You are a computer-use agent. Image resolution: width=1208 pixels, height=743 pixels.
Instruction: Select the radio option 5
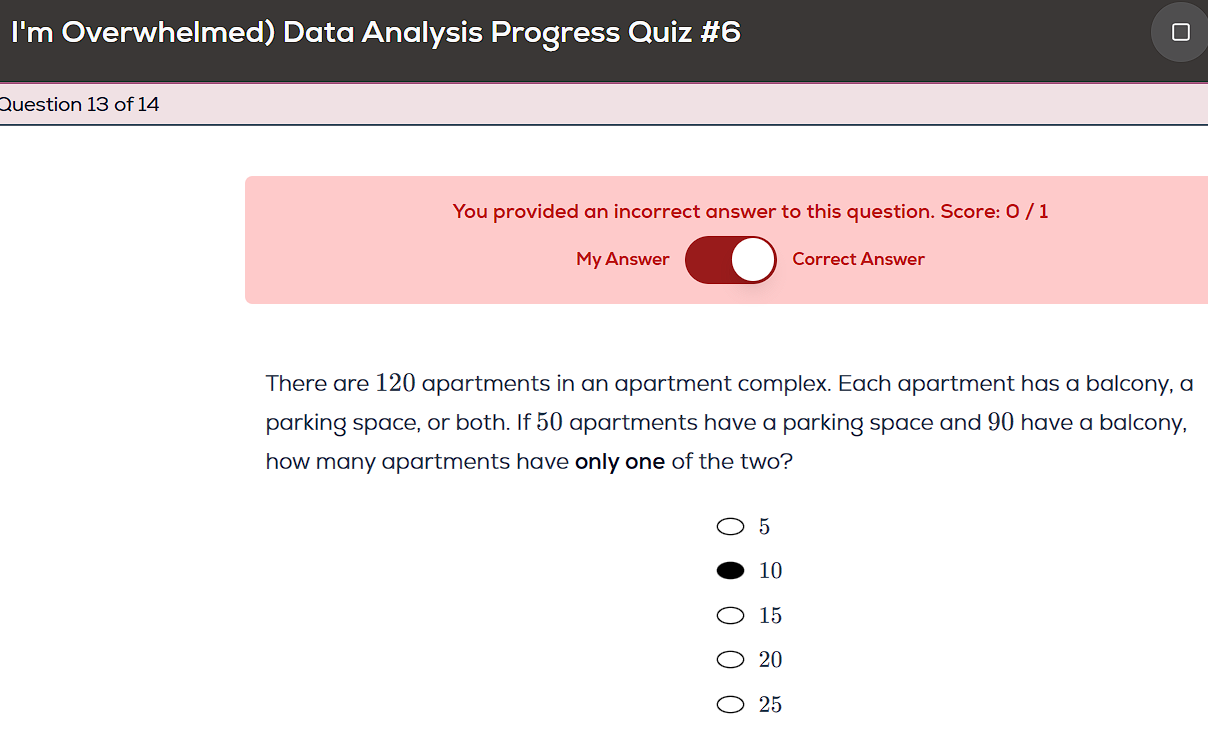731,527
